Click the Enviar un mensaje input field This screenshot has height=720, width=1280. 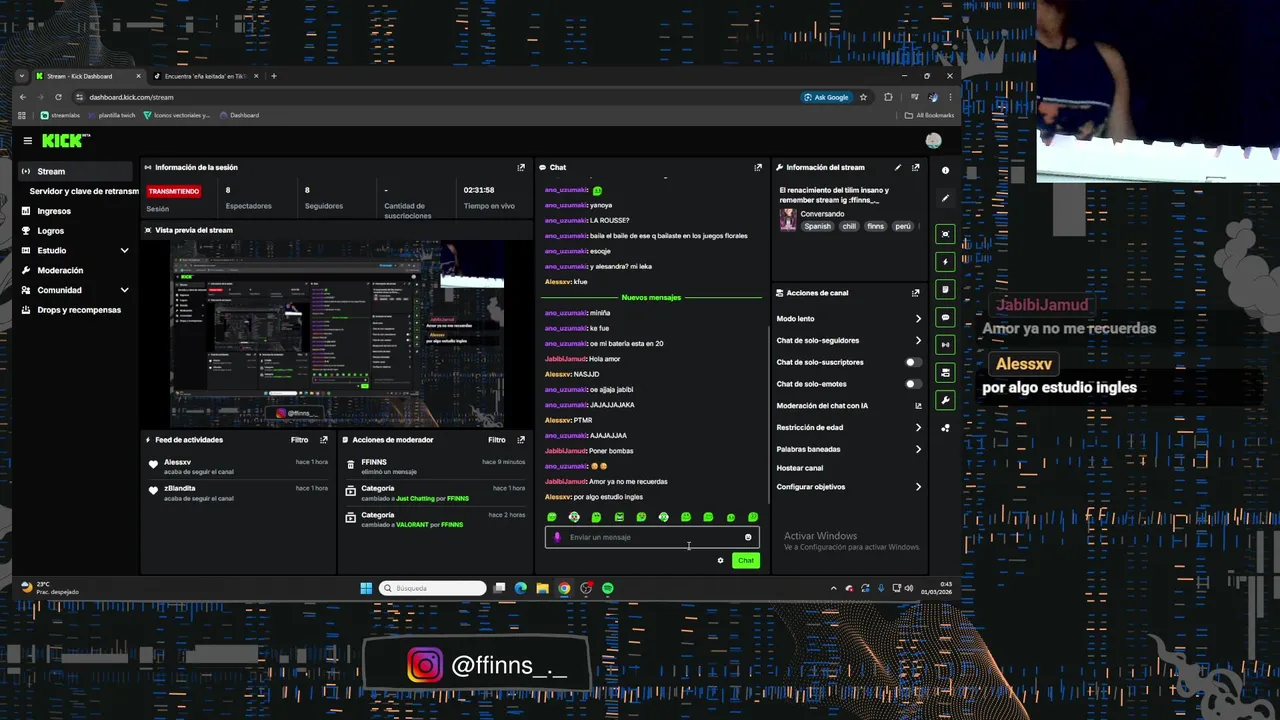tap(652, 537)
